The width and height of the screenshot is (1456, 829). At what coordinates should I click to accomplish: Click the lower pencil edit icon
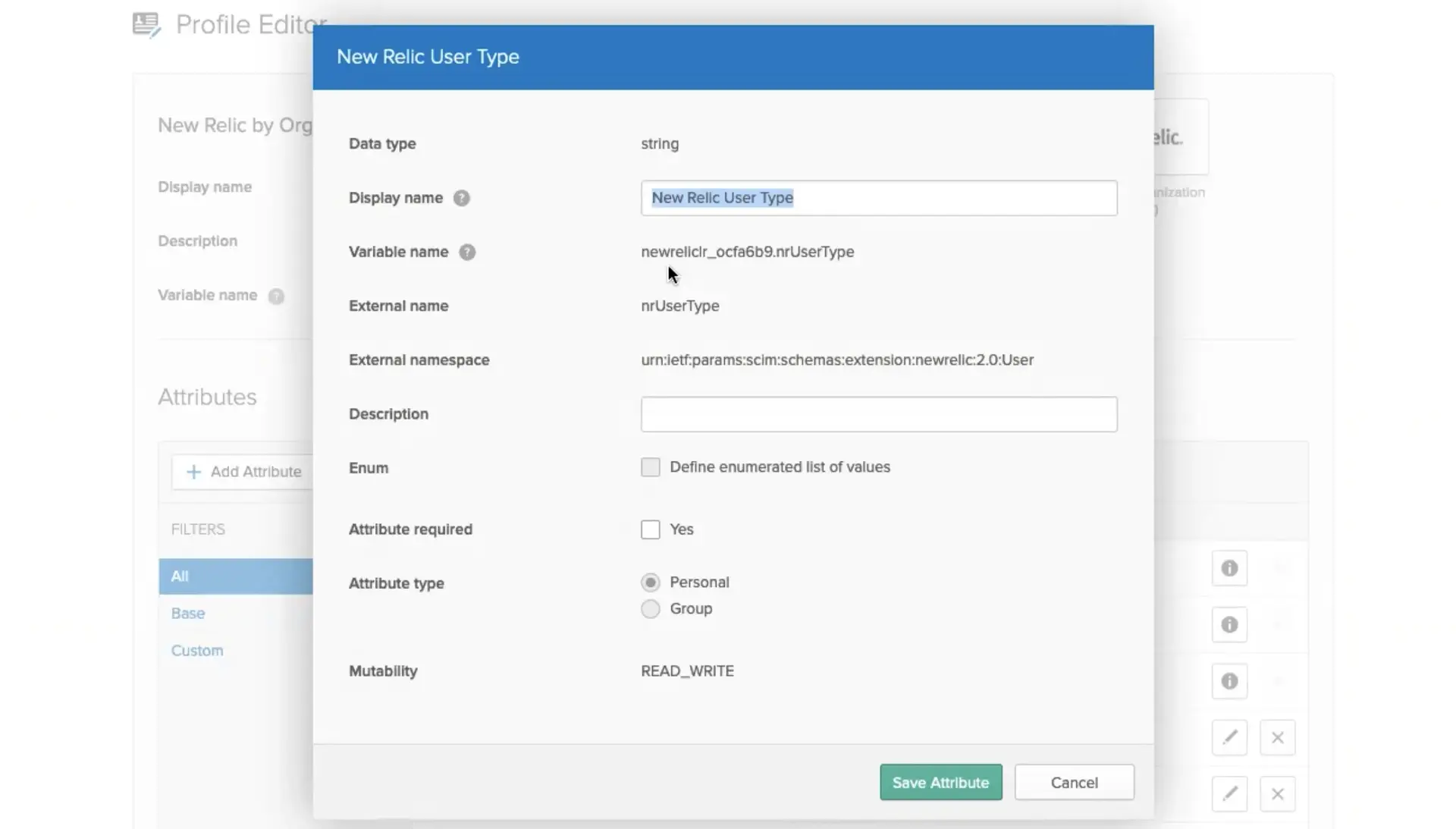(x=1229, y=794)
